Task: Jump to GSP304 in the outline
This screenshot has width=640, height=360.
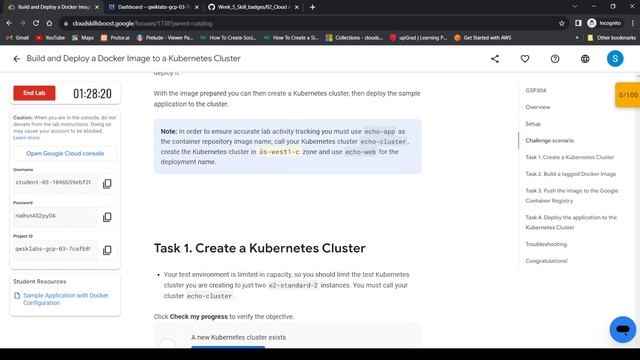Action: tap(536, 90)
